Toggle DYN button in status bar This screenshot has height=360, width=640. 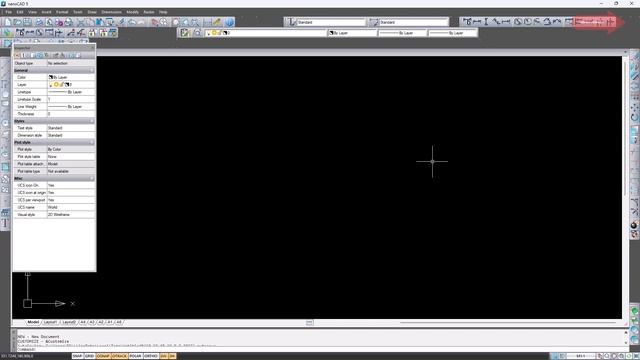click(164, 356)
